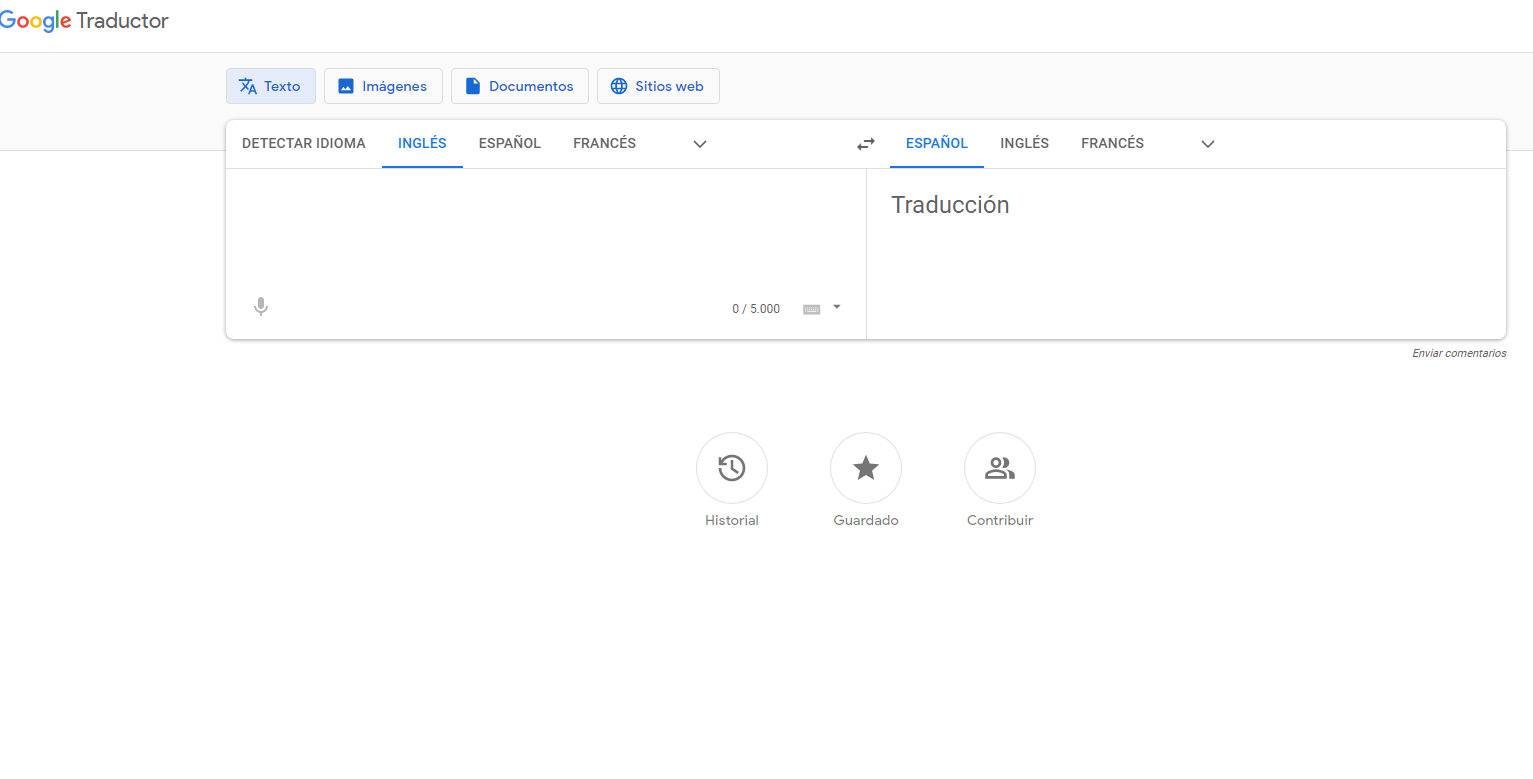
Task: Click the Traducción placeholder text
Action: coord(950,205)
